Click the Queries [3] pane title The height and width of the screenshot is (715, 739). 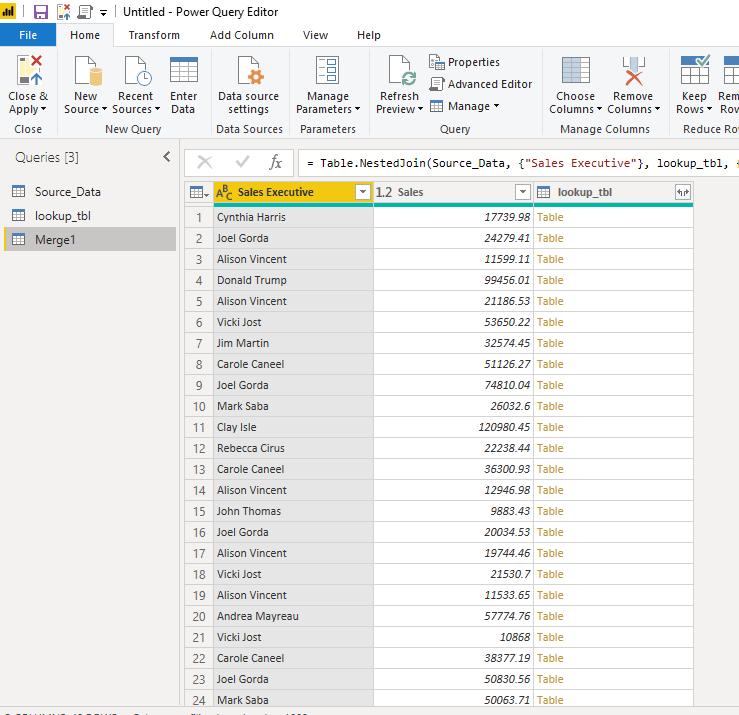pos(47,157)
